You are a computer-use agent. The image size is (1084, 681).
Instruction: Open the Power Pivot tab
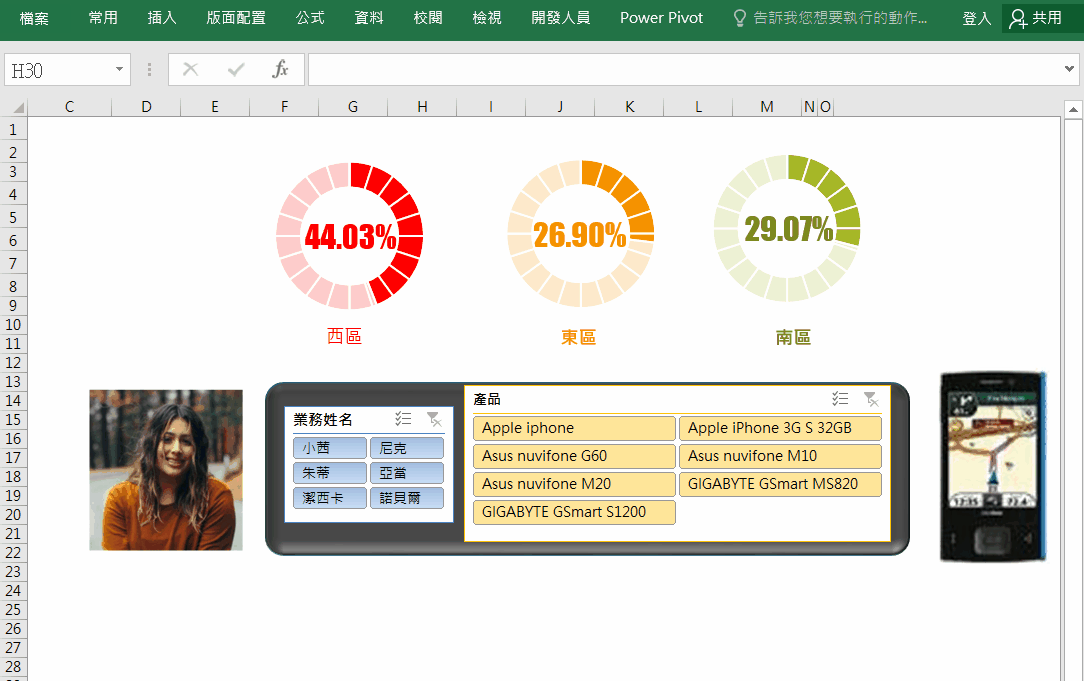pyautogui.click(x=661, y=18)
